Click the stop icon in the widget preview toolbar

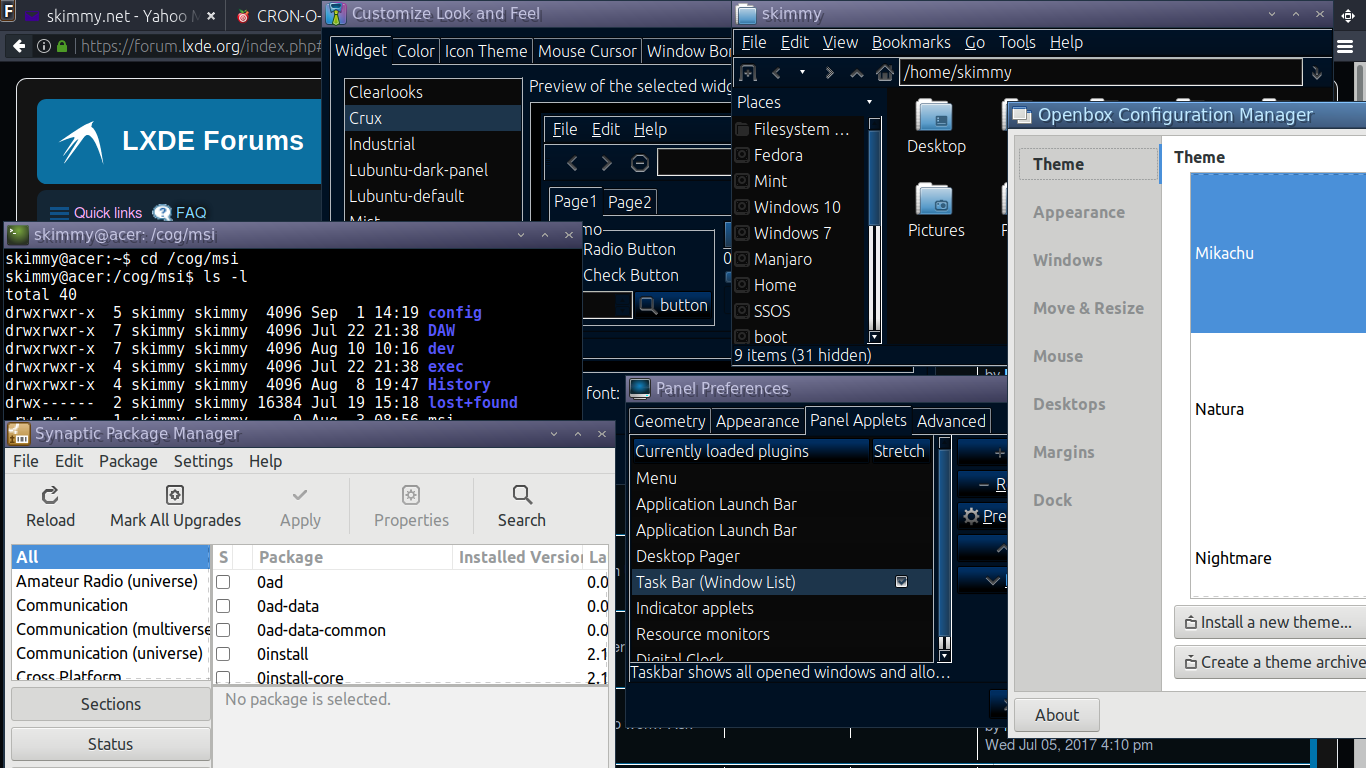point(640,163)
